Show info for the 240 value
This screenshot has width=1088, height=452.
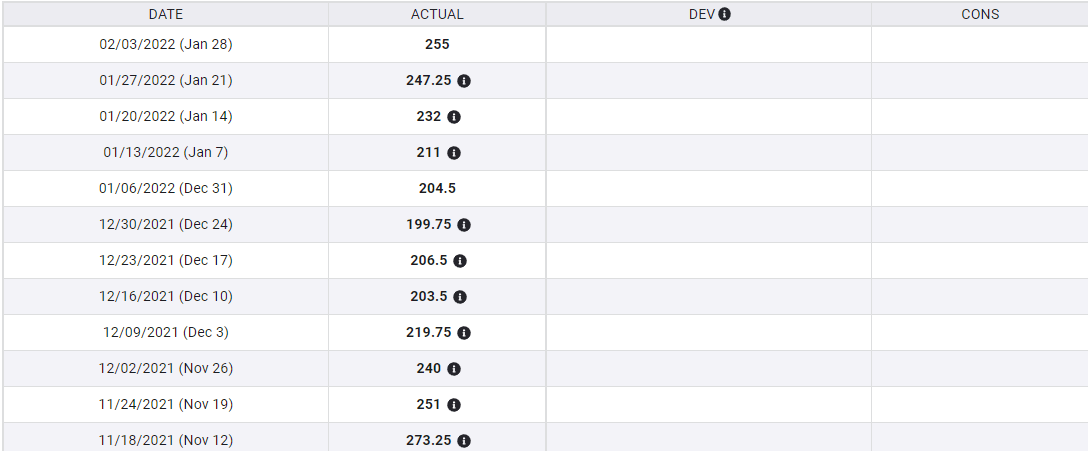(x=454, y=369)
